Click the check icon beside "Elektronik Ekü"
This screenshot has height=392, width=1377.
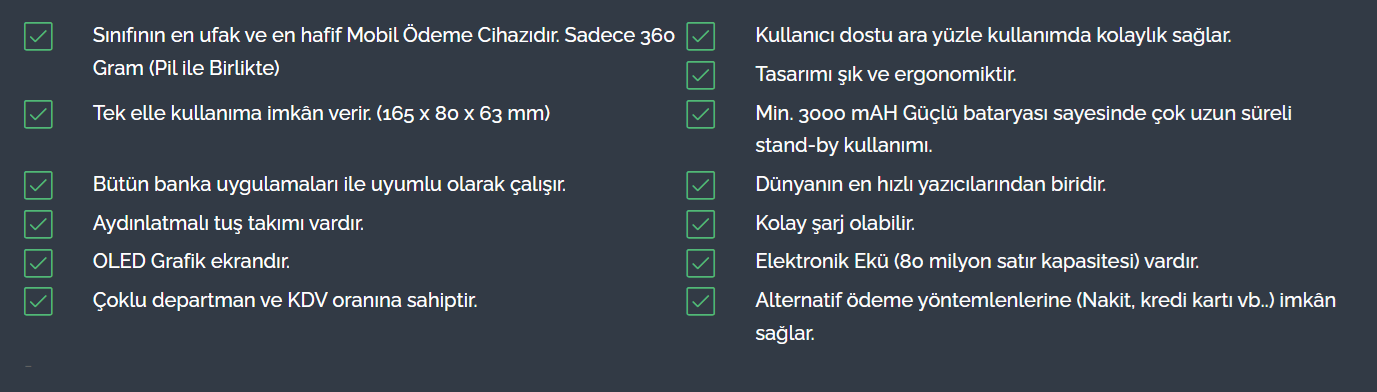[x=701, y=262]
